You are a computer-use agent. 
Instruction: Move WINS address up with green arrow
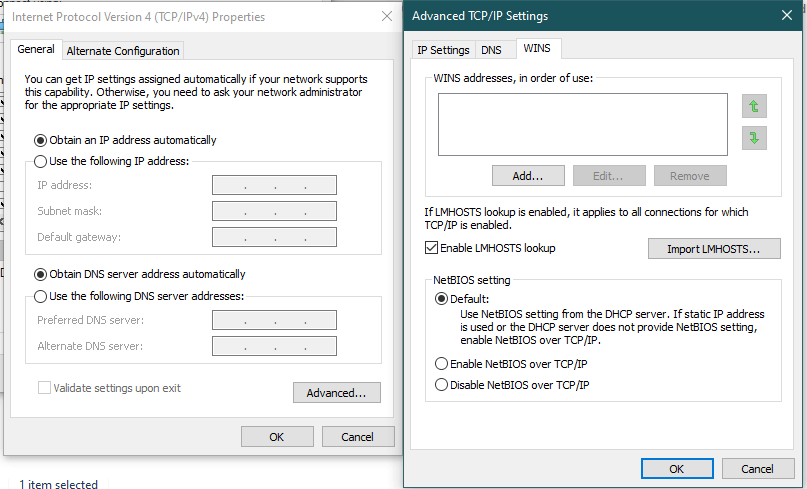click(754, 107)
